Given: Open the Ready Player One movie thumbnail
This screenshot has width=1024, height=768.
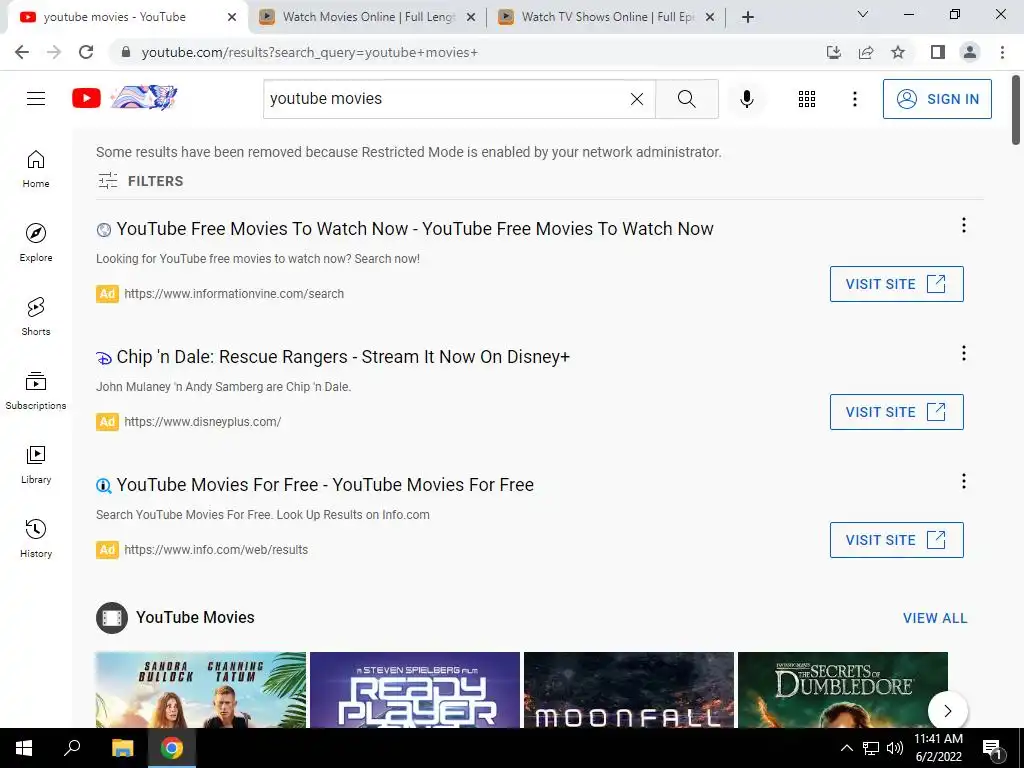Looking at the screenshot, I should tap(415, 690).
